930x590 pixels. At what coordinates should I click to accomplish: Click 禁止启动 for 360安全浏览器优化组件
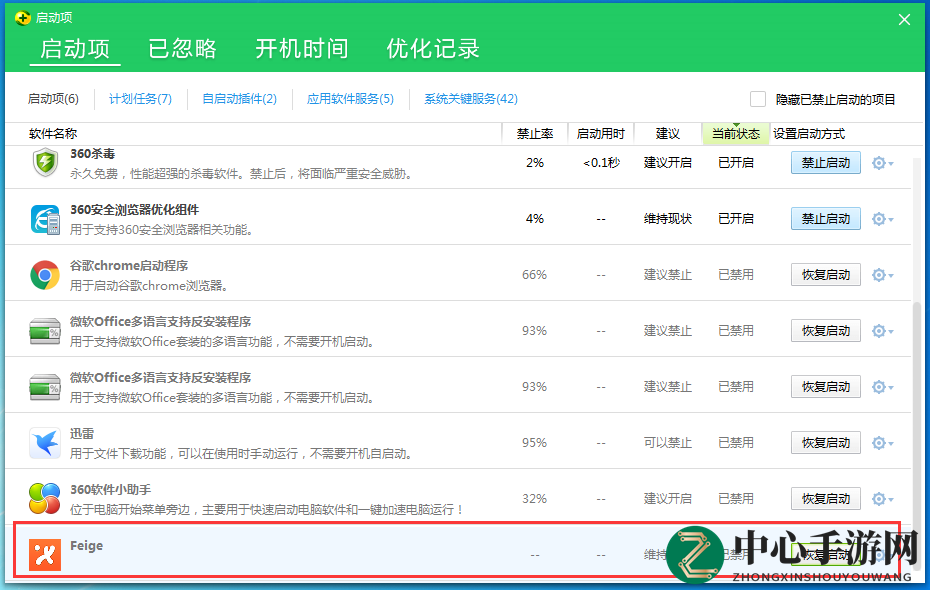pyautogui.click(x=826, y=219)
